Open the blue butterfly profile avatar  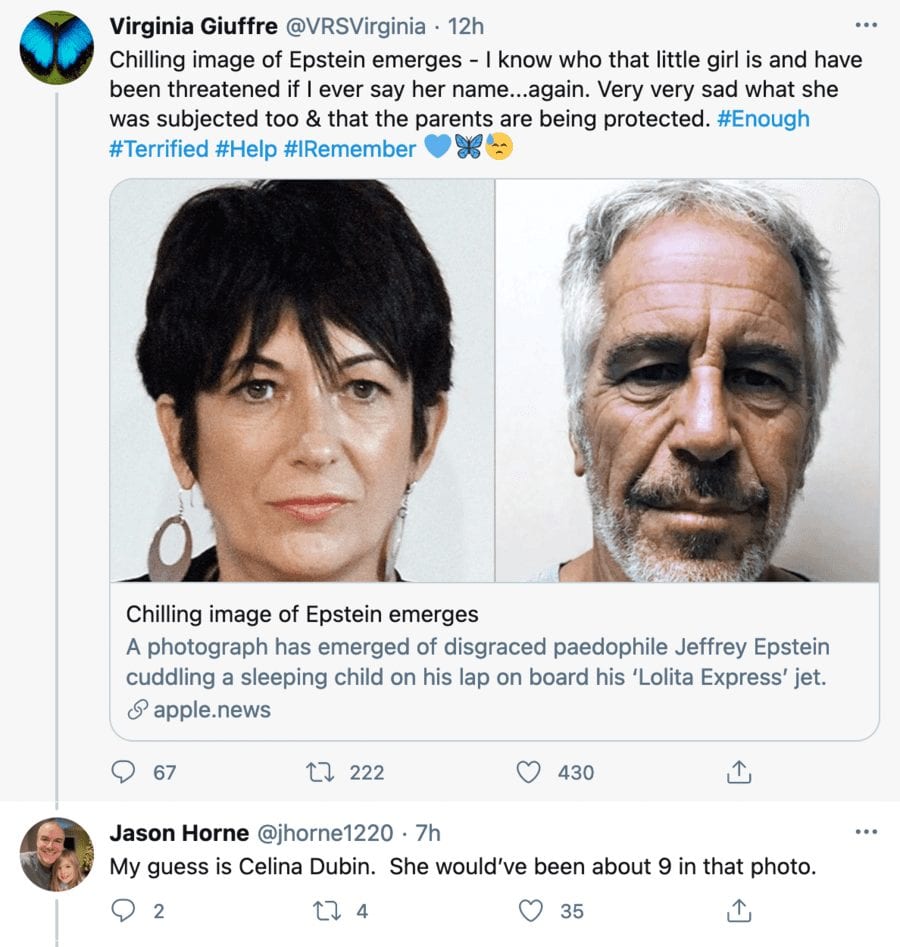(x=56, y=47)
